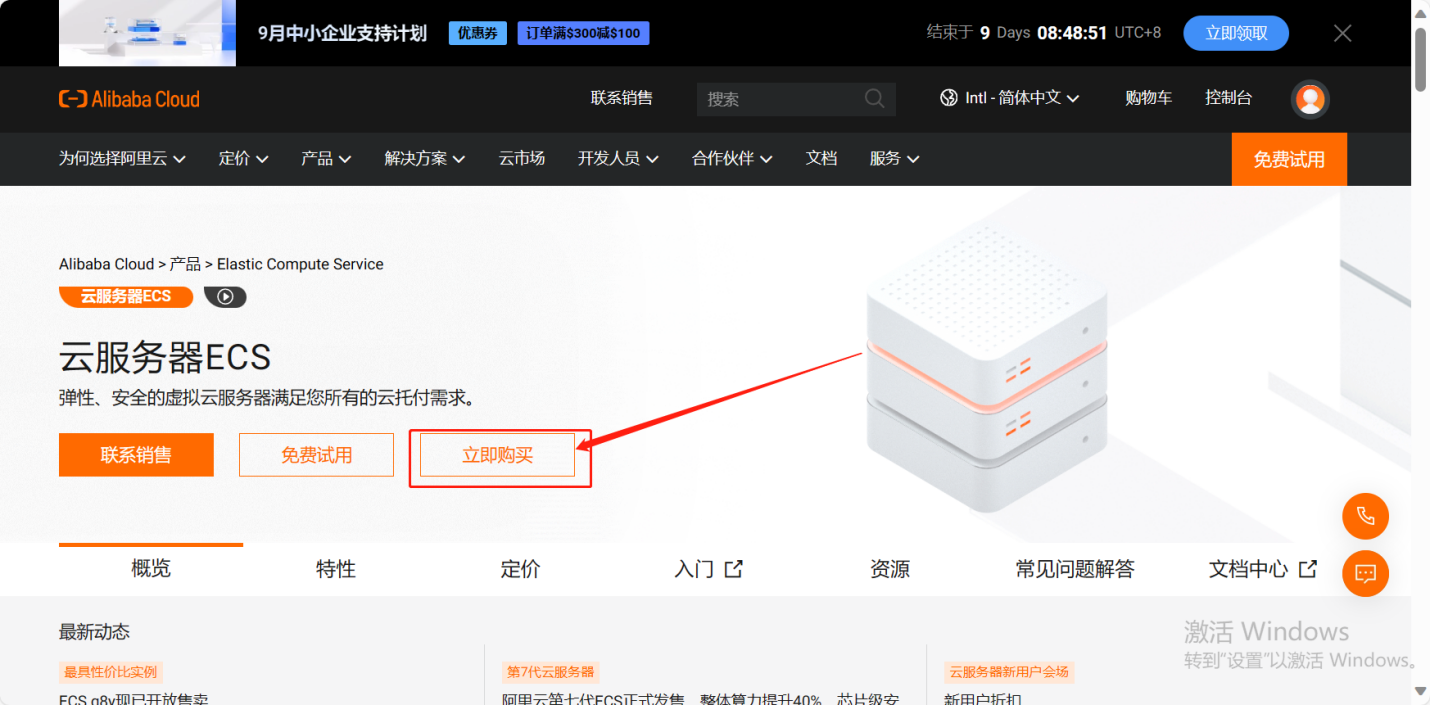Viewport: 1430px width, 705px height.
Task: Click the globe language icon
Action: tap(949, 98)
